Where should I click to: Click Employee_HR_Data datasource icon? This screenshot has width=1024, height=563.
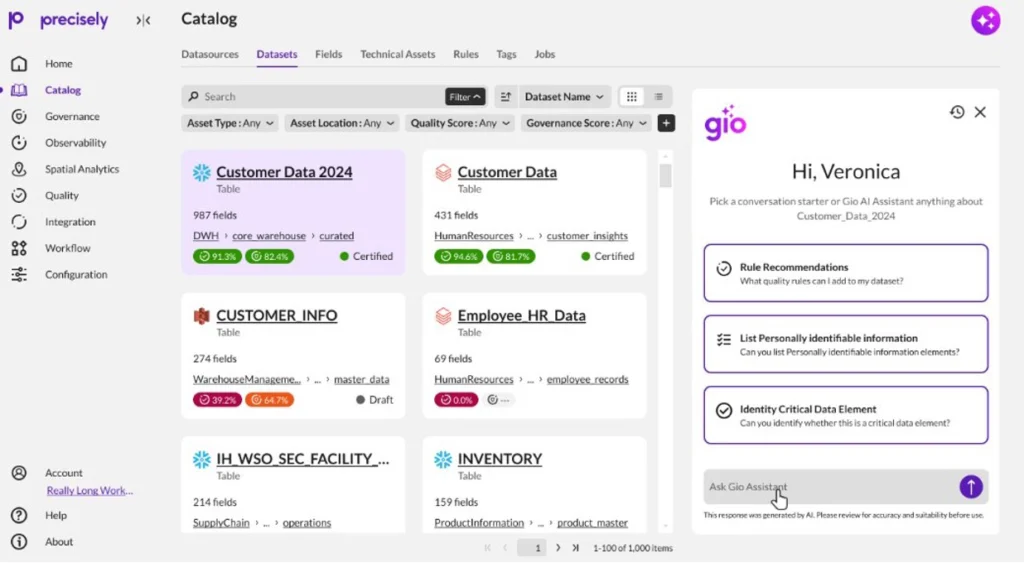click(443, 316)
